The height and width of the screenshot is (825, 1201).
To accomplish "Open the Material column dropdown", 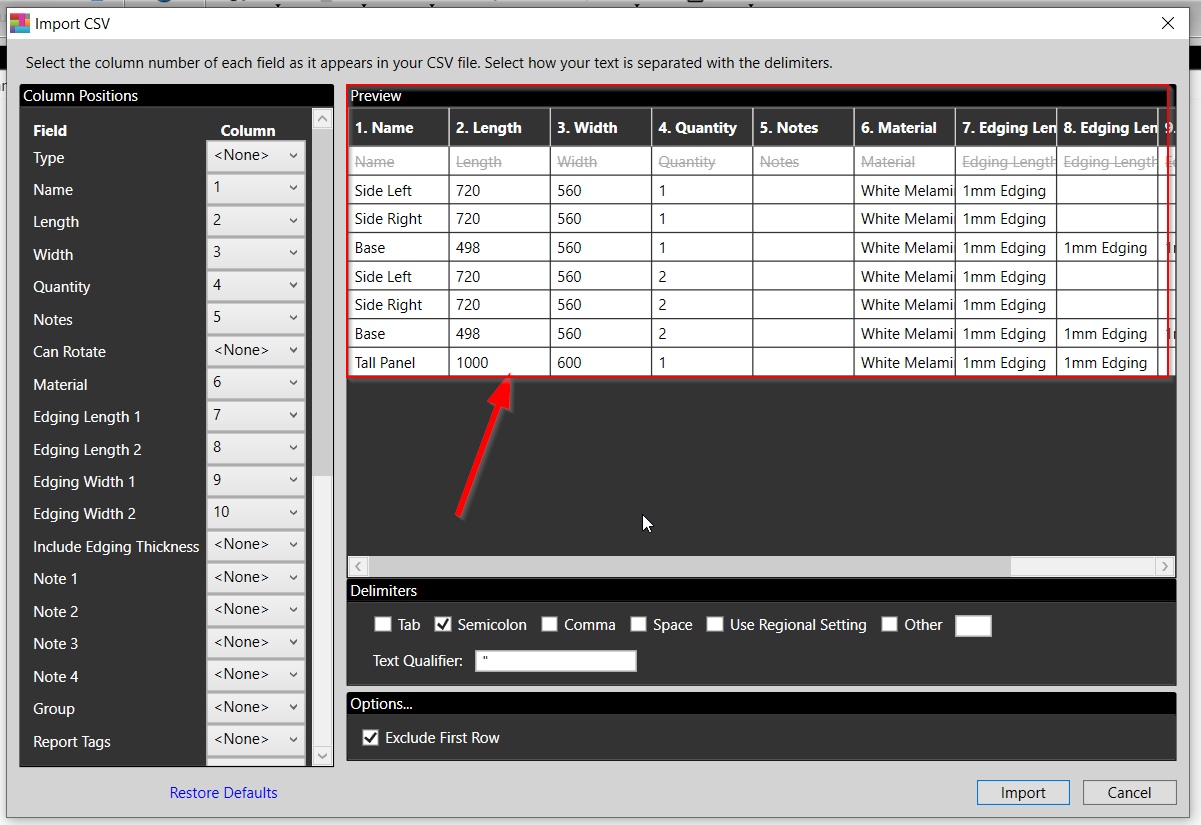I will point(256,383).
